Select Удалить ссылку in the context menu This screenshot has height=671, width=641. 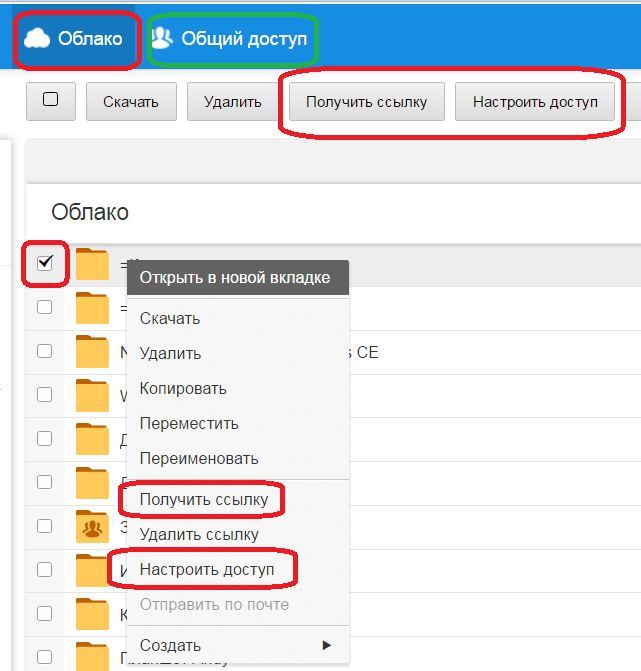199,534
